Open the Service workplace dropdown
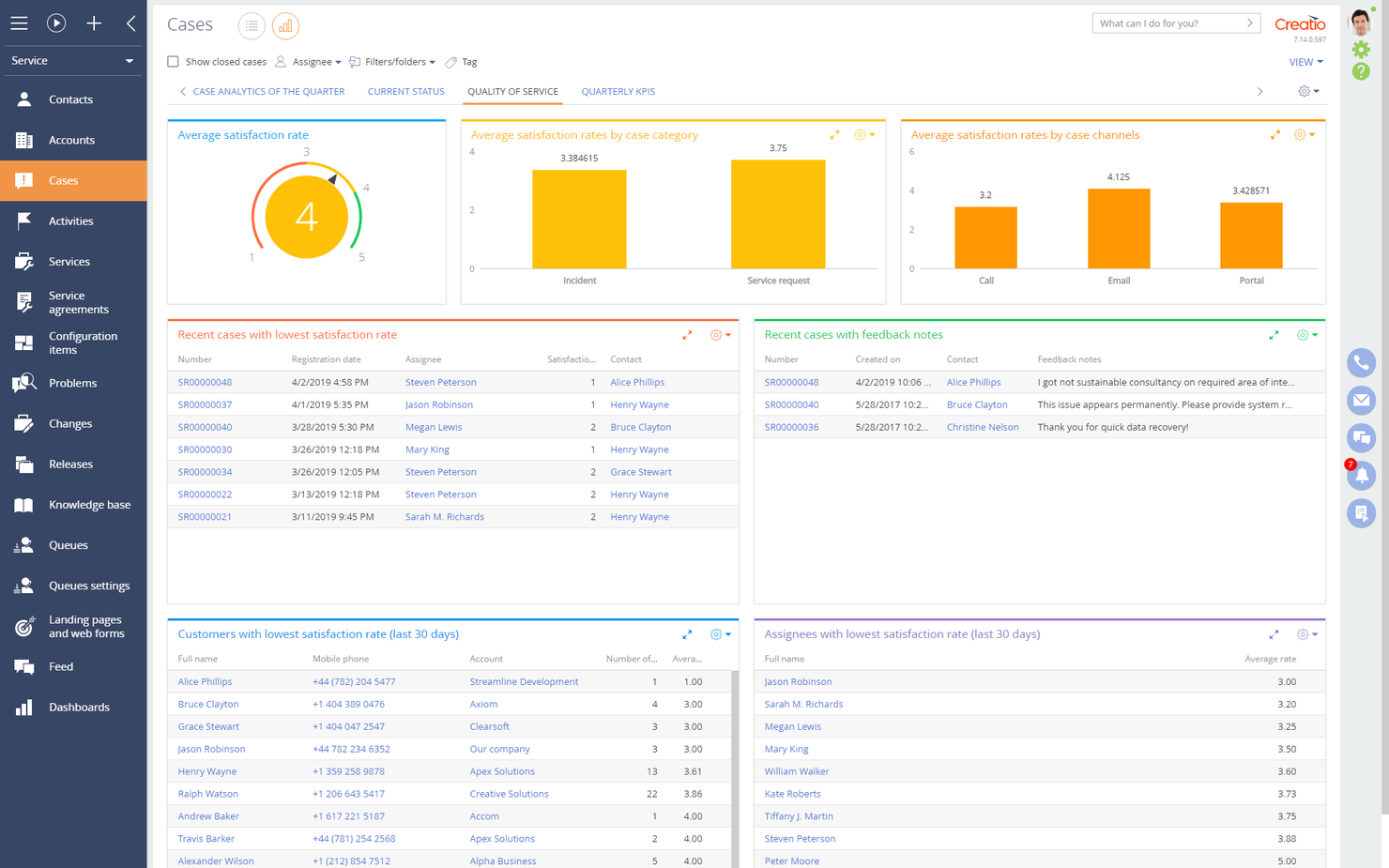 pos(72,60)
